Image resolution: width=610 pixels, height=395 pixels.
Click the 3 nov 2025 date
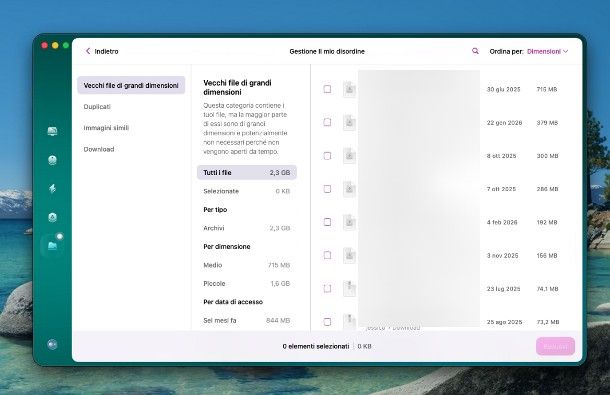tap(502, 255)
